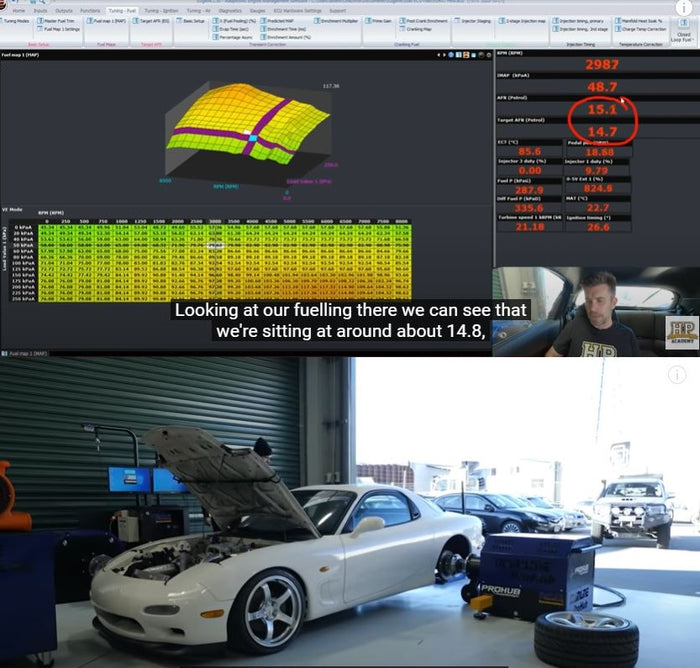Open the Enrichment Time (ms) table
The height and width of the screenshot is (668, 700).
(x=283, y=29)
